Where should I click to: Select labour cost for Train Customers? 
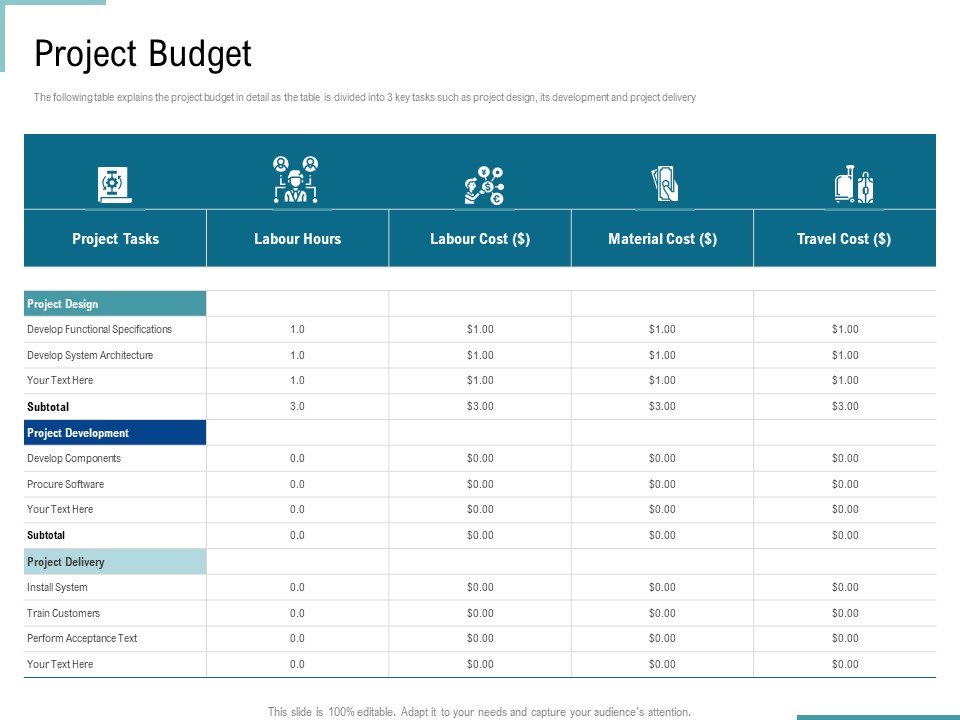480,613
